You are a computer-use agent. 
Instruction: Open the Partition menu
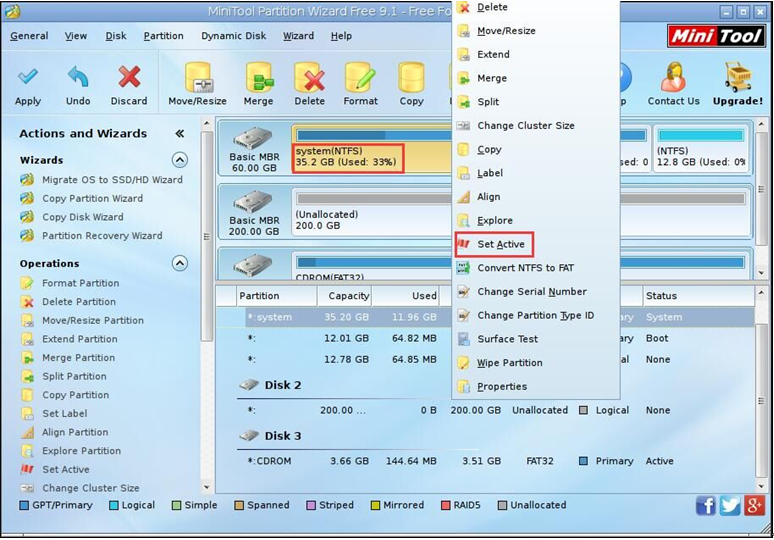163,36
